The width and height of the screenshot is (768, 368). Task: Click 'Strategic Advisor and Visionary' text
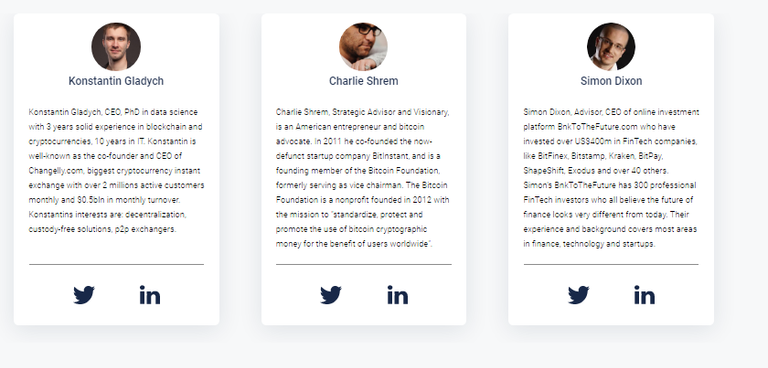pos(390,112)
